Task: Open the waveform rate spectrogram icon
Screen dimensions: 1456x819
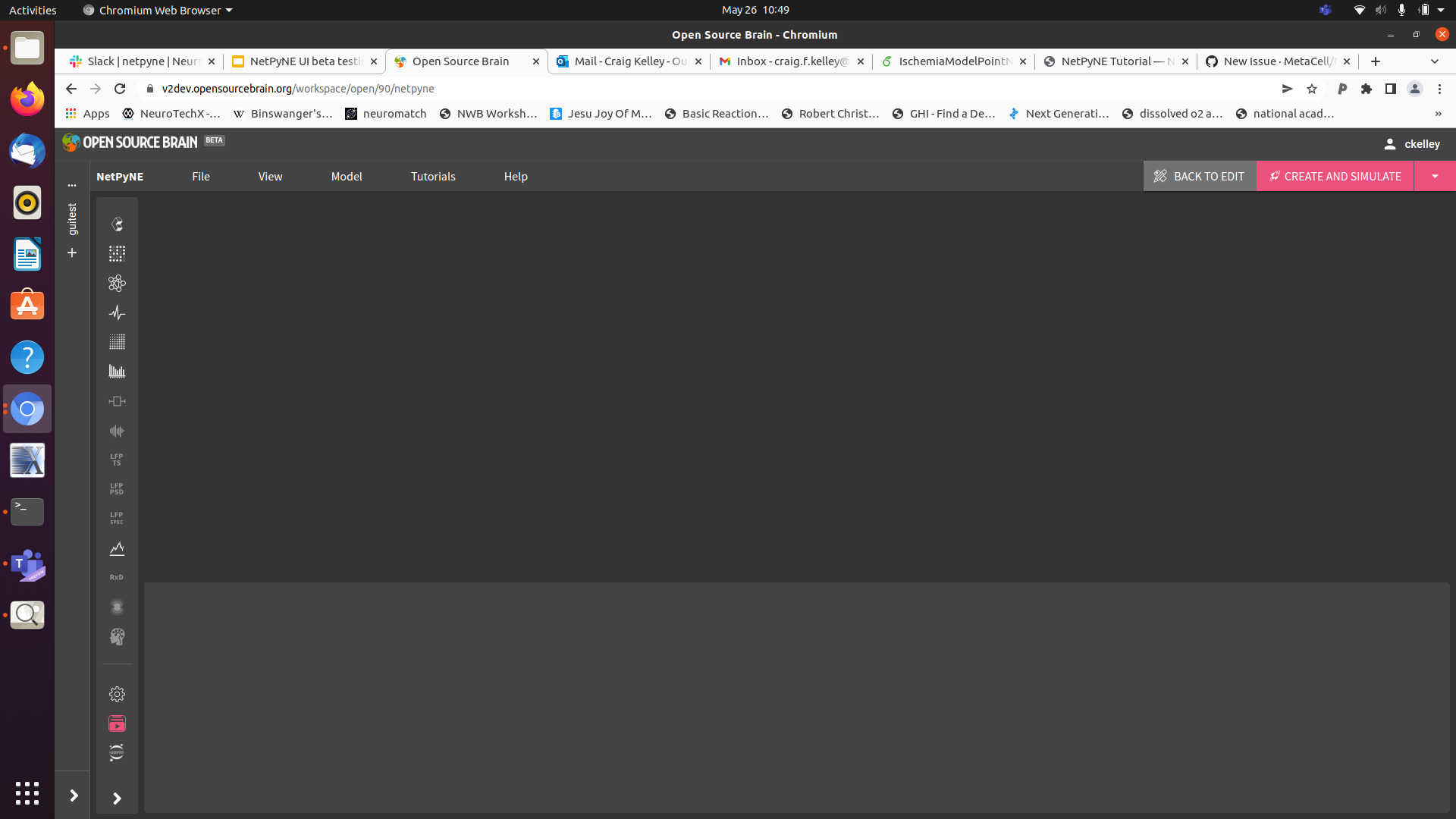Action: [117, 431]
